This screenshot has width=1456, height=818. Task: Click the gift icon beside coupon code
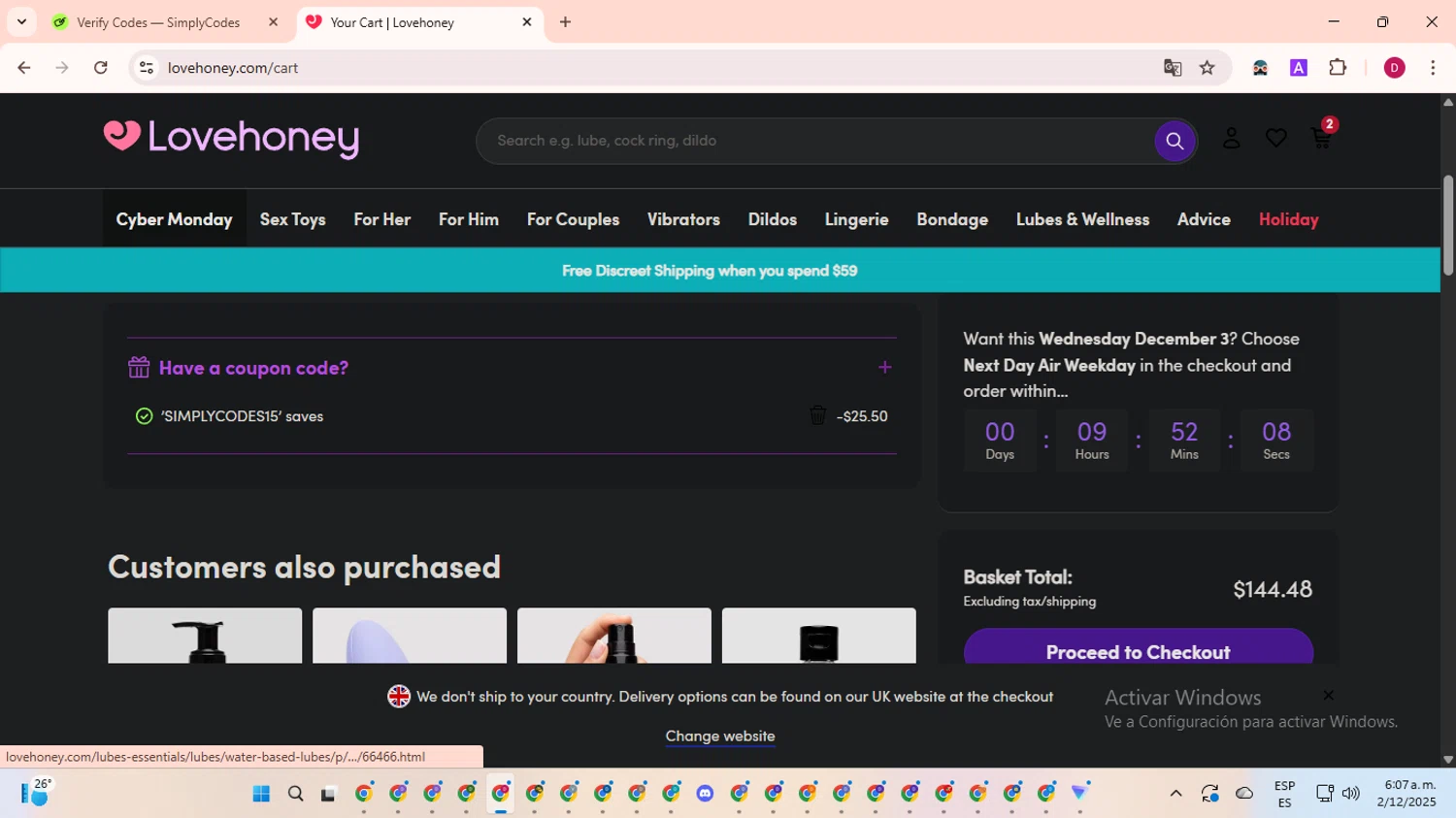139,367
